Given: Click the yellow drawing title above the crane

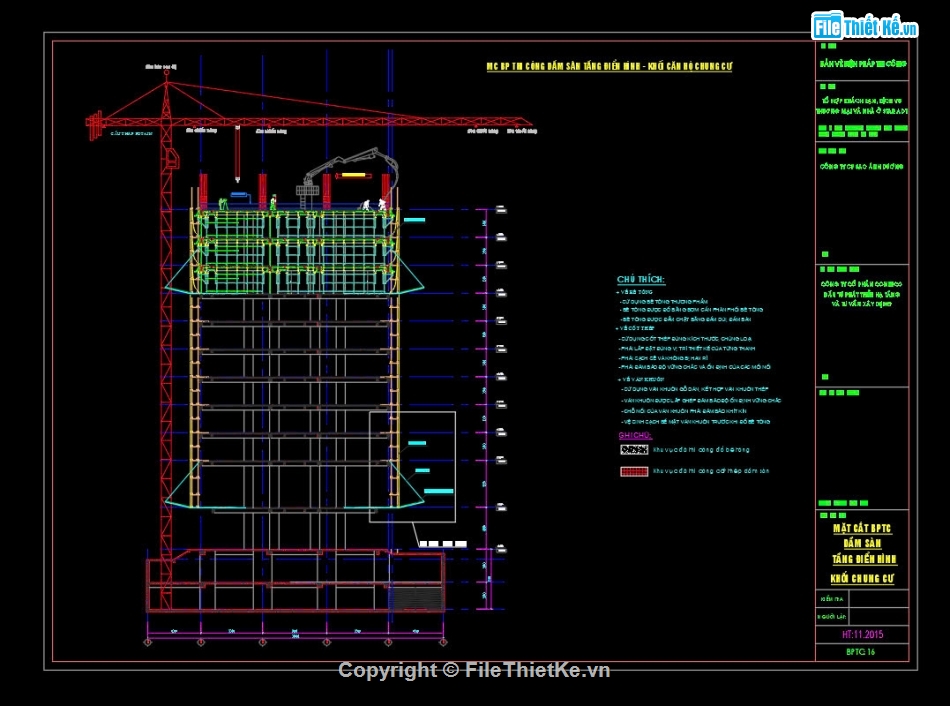Looking at the screenshot, I should pos(609,66).
